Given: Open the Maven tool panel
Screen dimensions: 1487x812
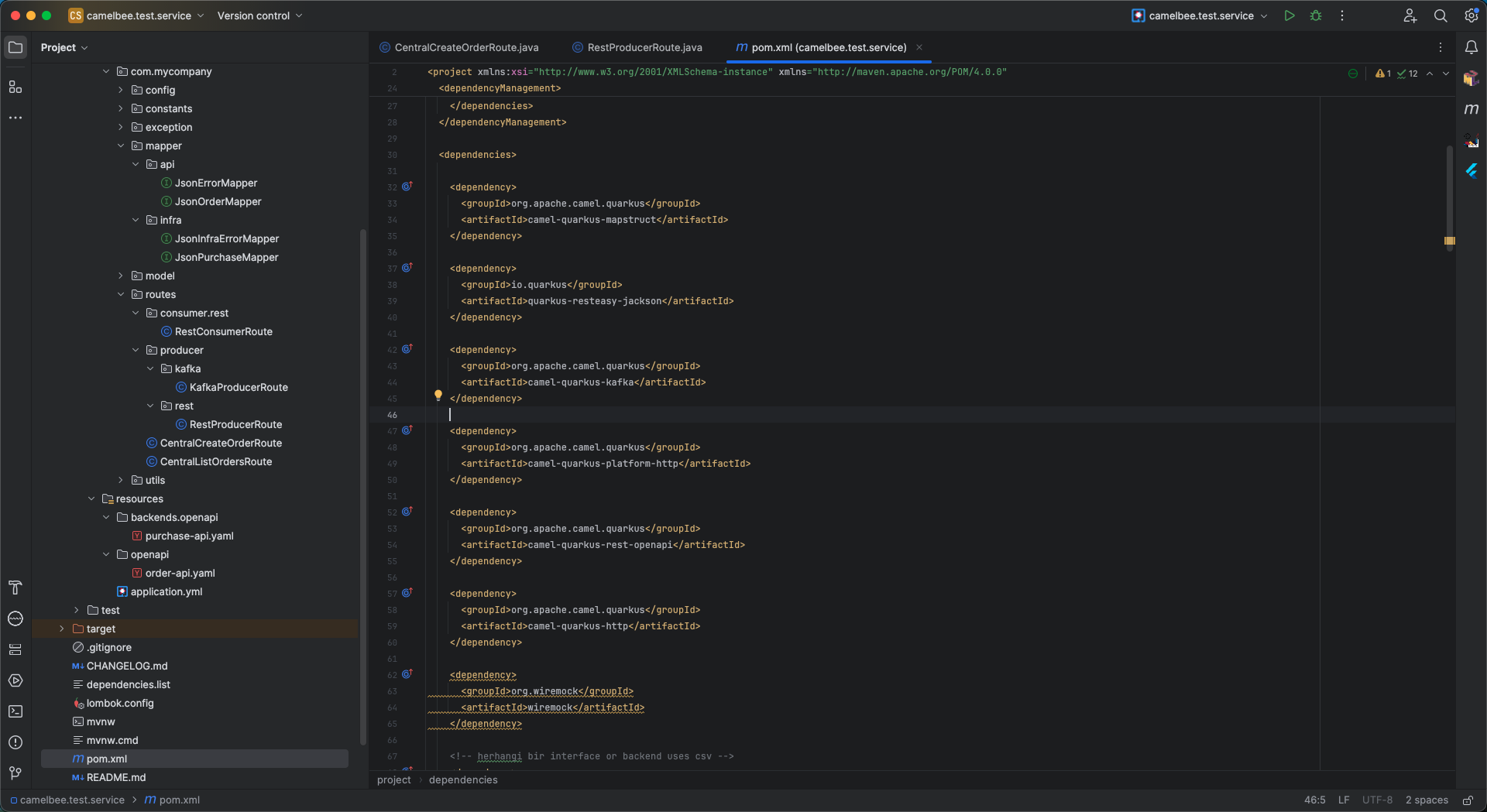Looking at the screenshot, I should click(x=1472, y=109).
